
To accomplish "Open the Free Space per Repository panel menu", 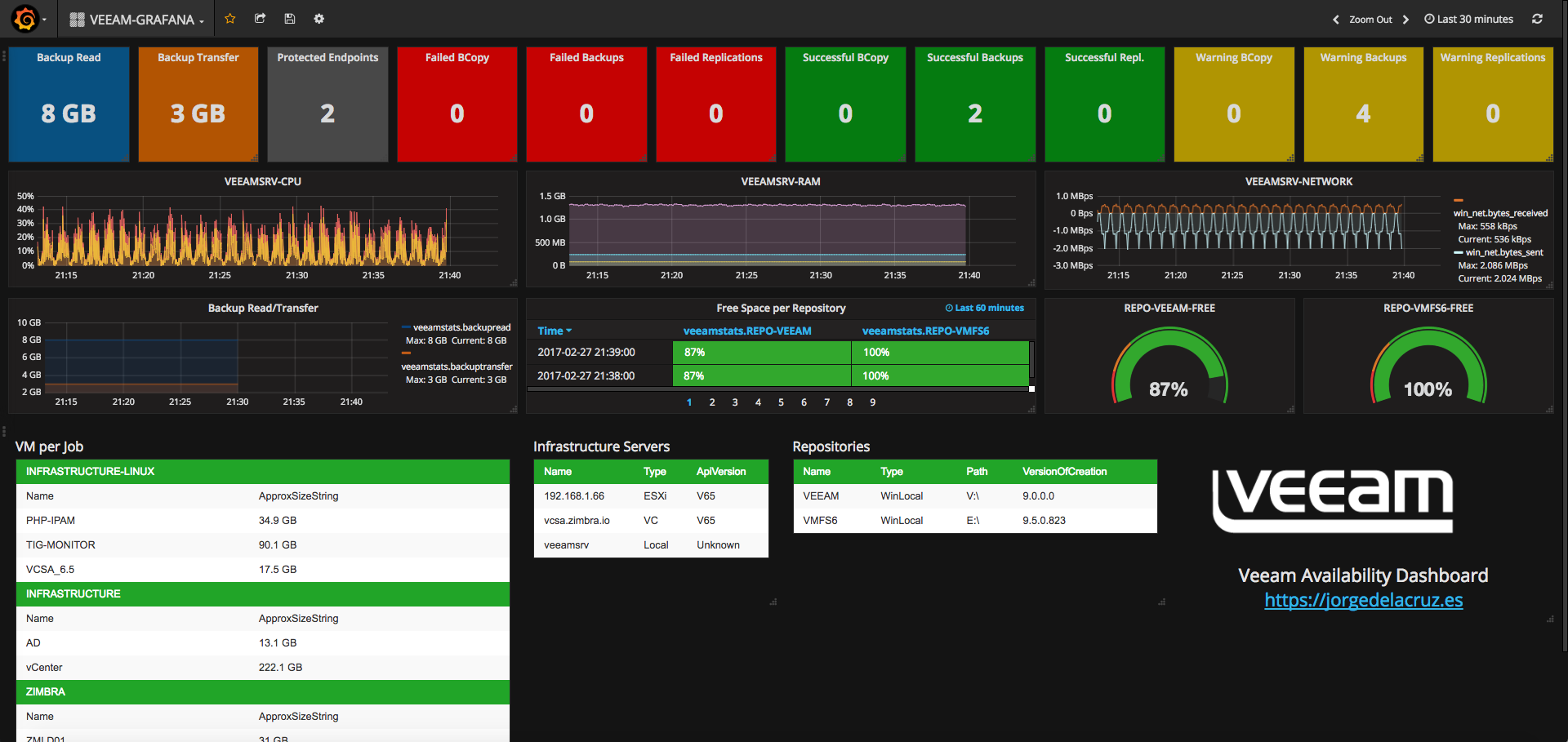I will point(781,308).
